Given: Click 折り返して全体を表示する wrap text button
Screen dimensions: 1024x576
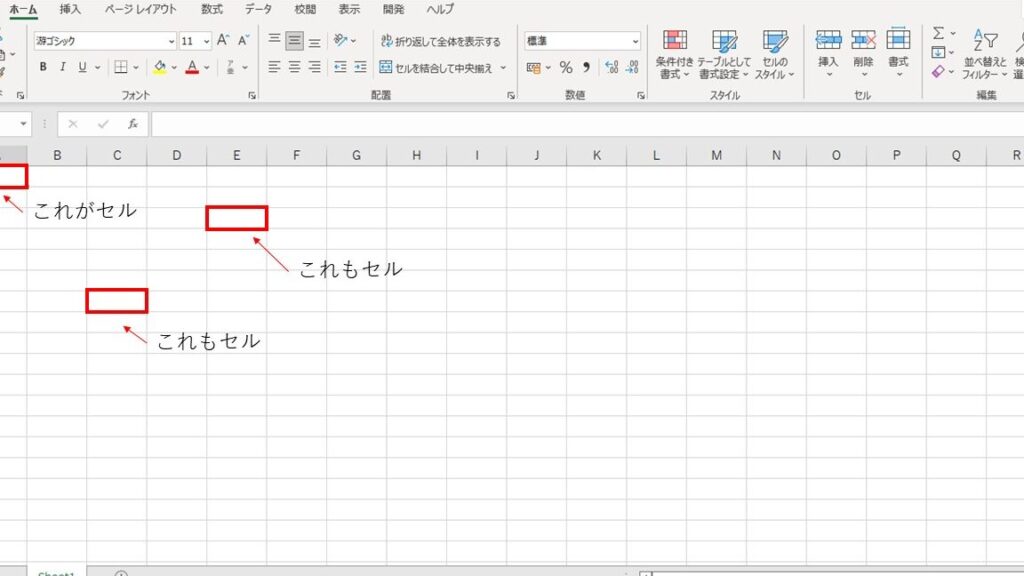Looking at the screenshot, I should click(x=441, y=41).
